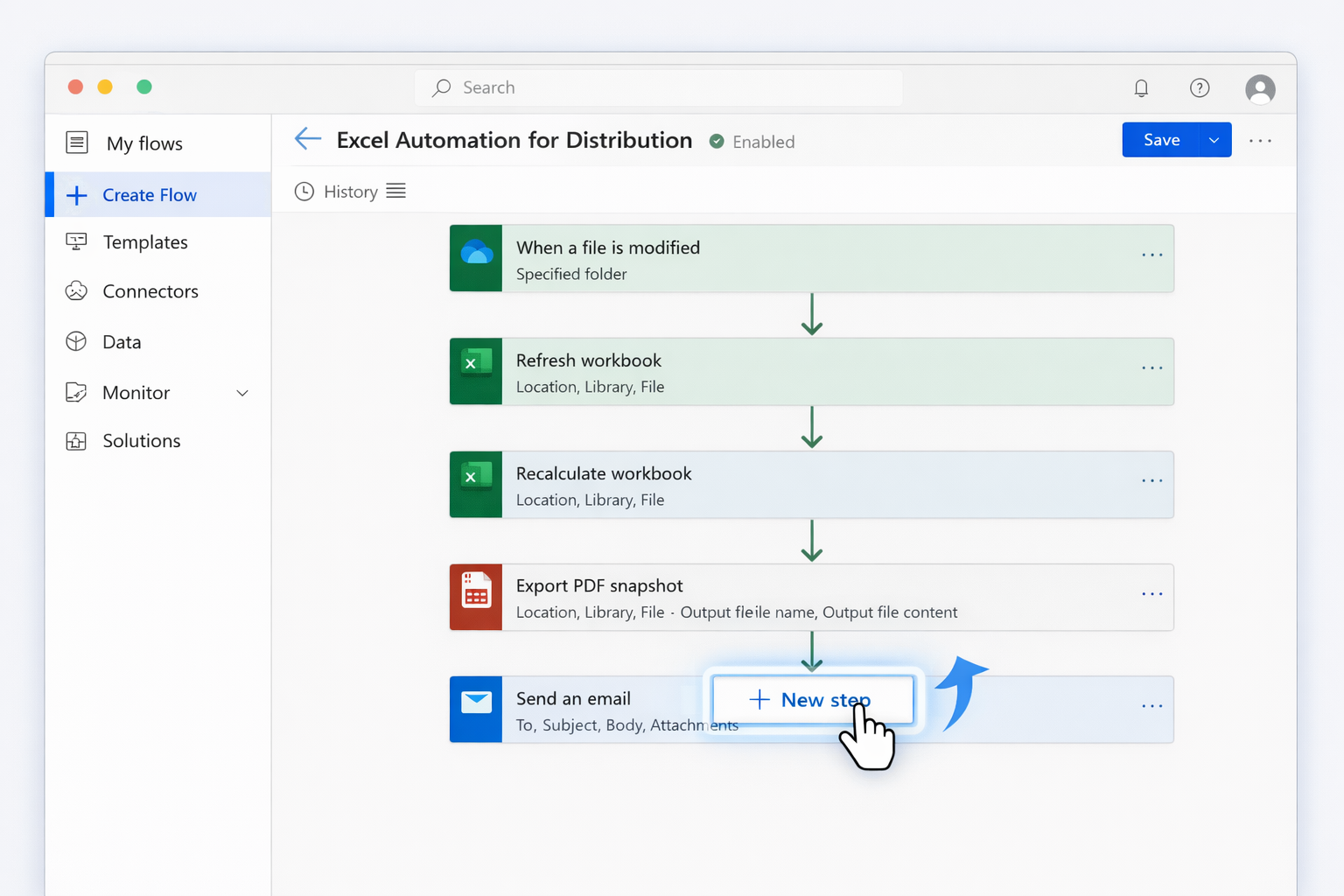Select Create Flow in the sidebar
The height and width of the screenshot is (896, 1344).
pyautogui.click(x=158, y=194)
